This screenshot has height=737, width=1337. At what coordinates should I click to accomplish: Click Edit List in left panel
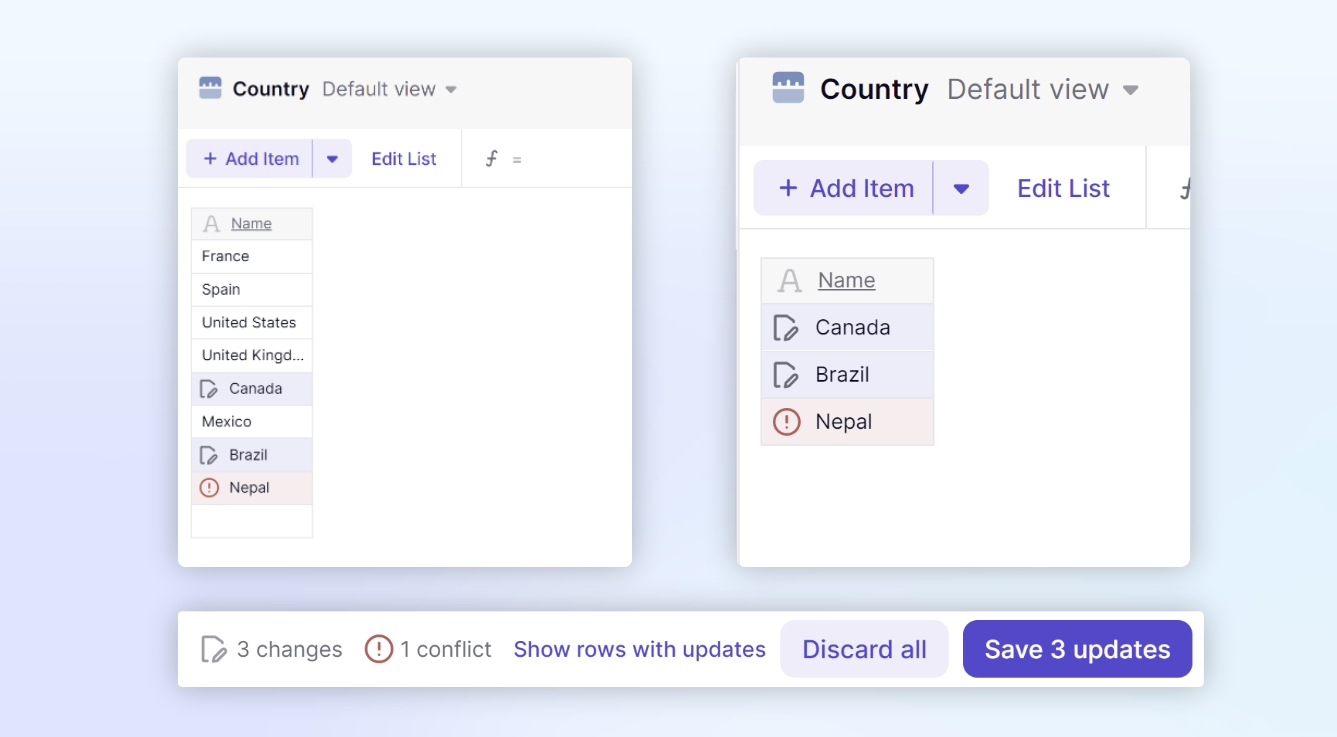pyautogui.click(x=404, y=158)
